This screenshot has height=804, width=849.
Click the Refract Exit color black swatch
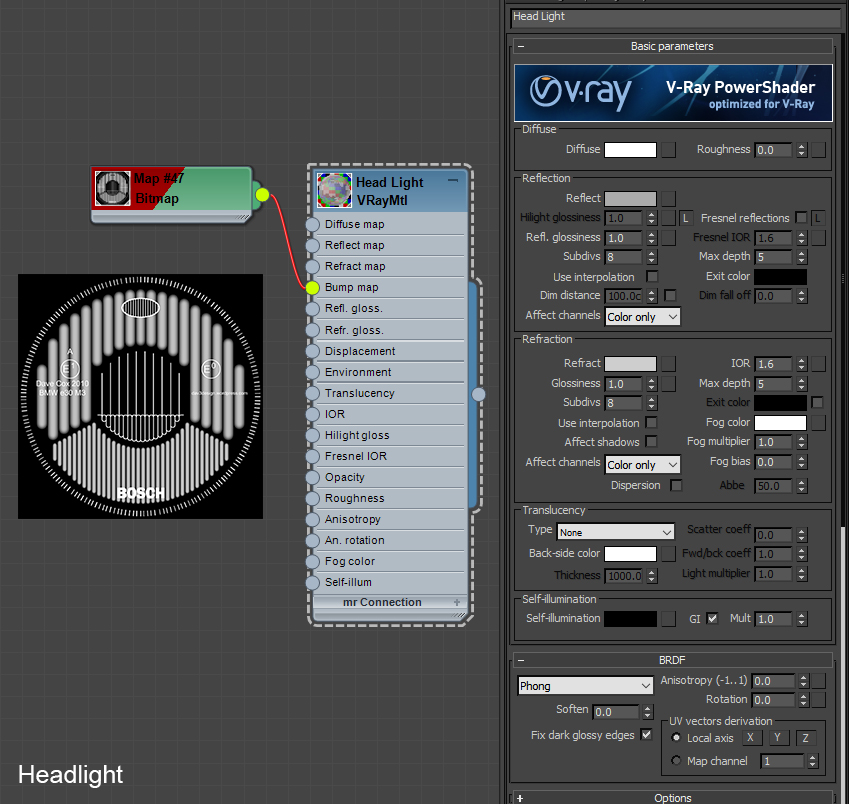pos(780,403)
